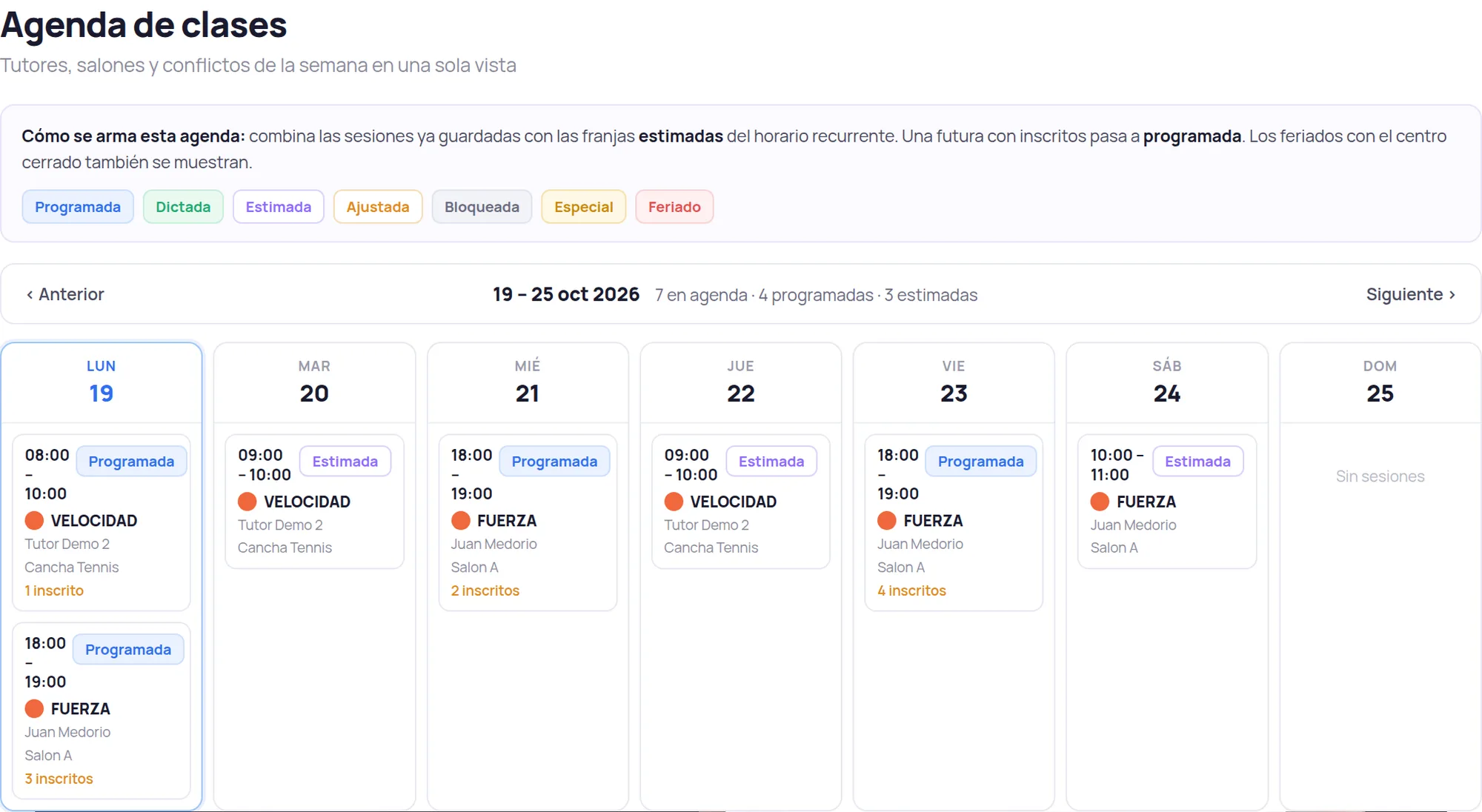Click 'Cancha Tennis' on Tuesday session
Screen dimensions: 1482x812
[285, 548]
